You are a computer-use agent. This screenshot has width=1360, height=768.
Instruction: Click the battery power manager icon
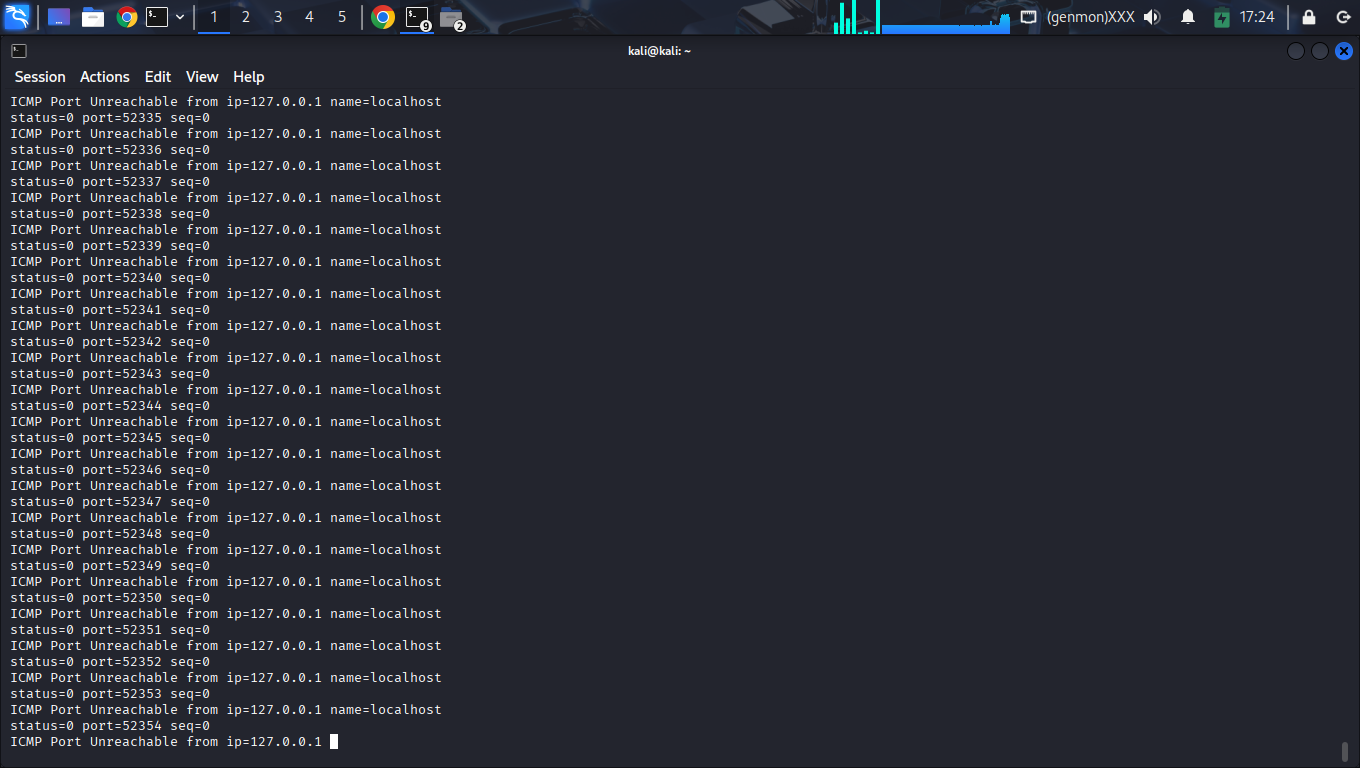(x=1221, y=17)
